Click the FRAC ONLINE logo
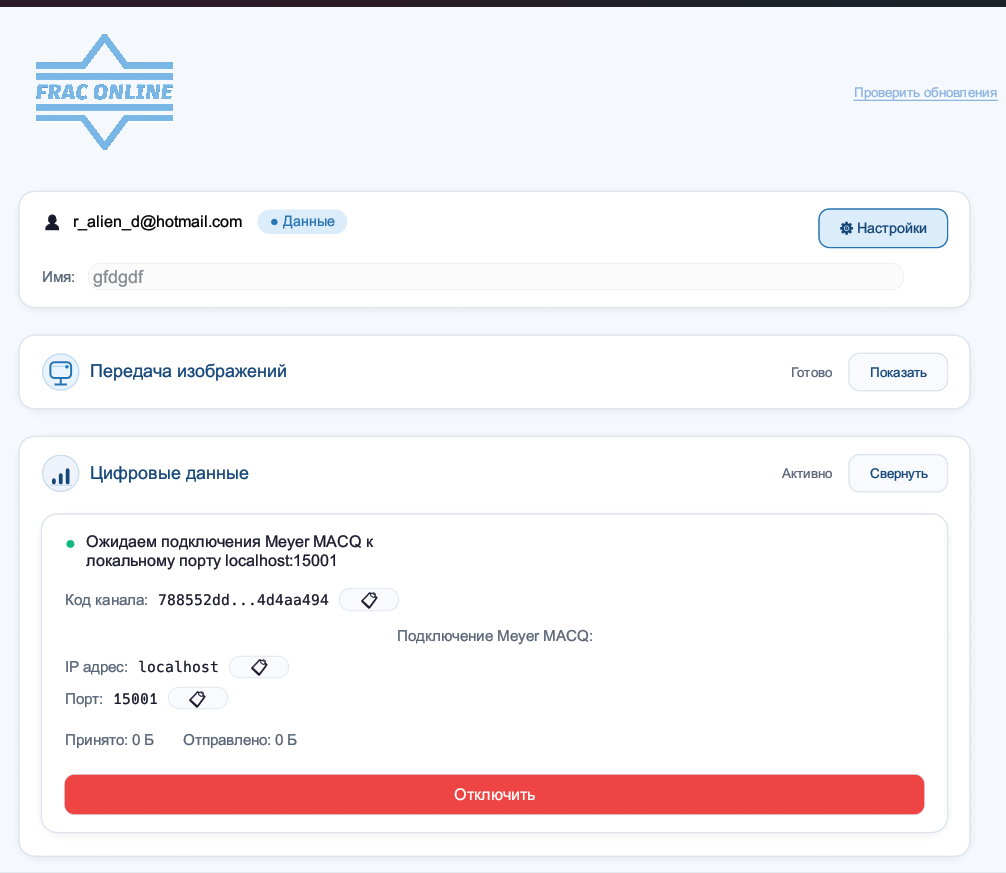The width and height of the screenshot is (1006, 873). point(105,92)
